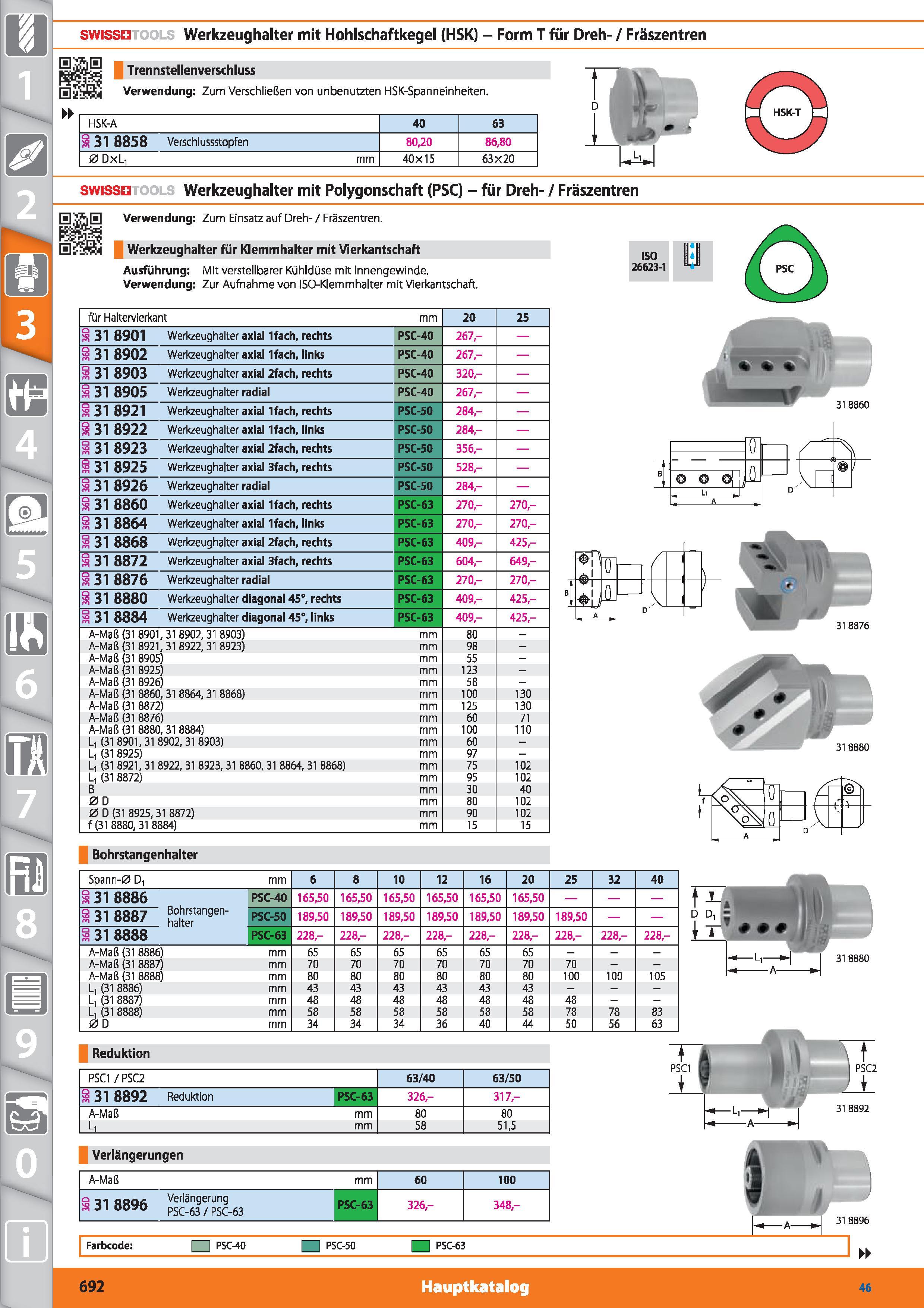The width and height of the screenshot is (924, 1308).
Task: Click the 63/40 column header in Reduktion
Action: (420, 1078)
